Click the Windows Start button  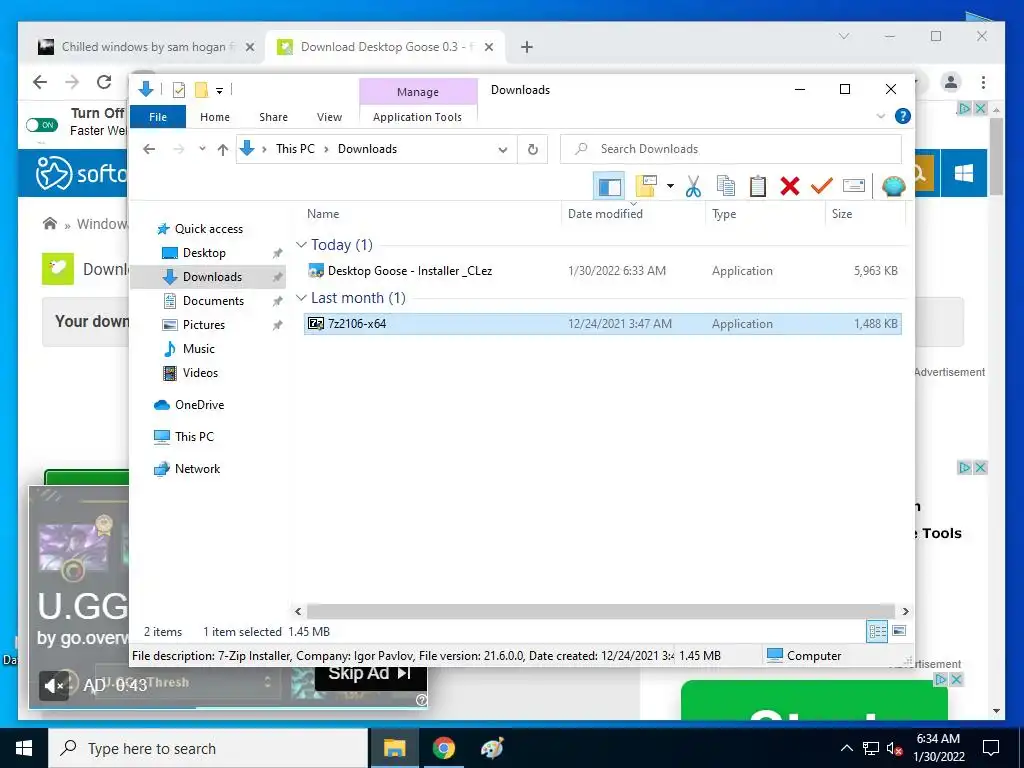(24, 748)
